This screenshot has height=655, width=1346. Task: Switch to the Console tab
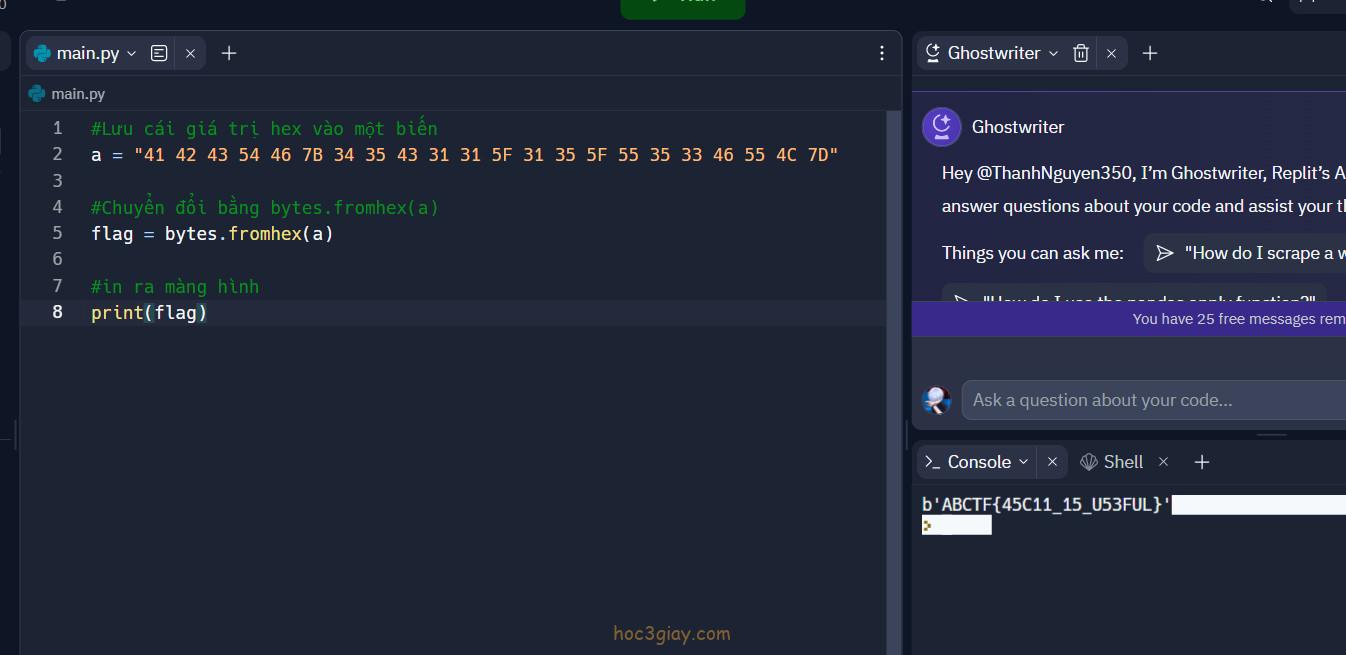click(x=978, y=462)
